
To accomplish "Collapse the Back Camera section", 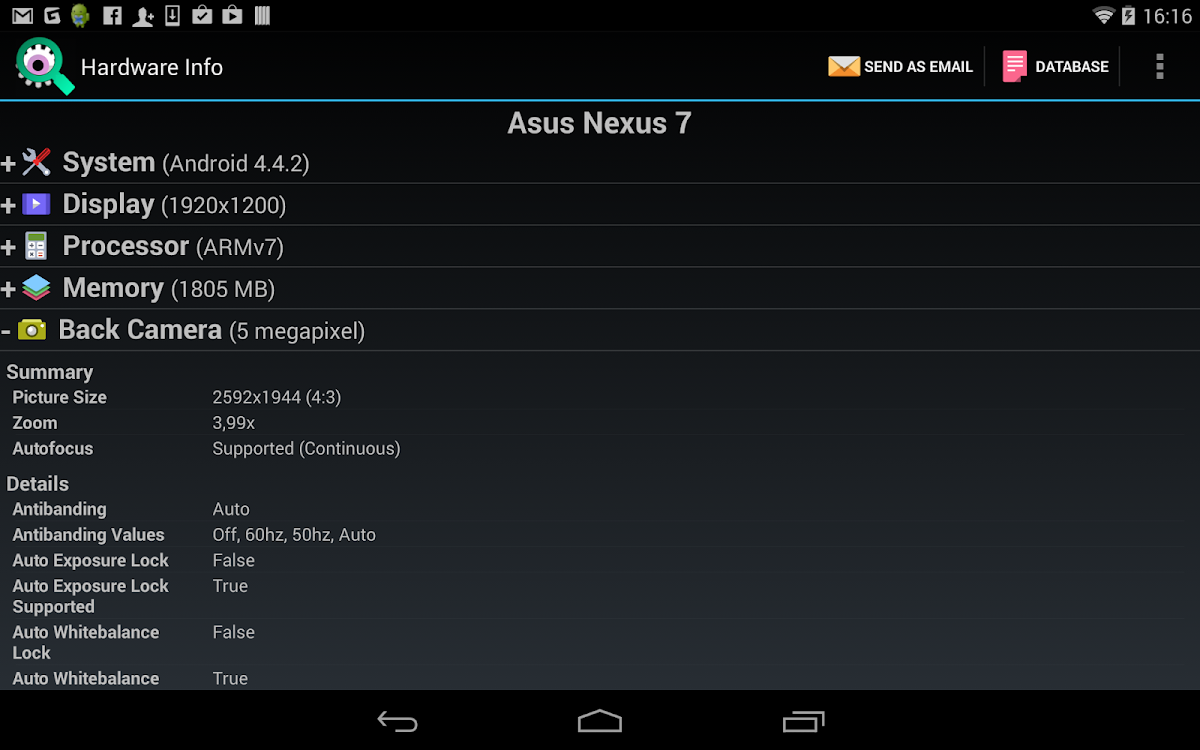I will tap(6, 331).
